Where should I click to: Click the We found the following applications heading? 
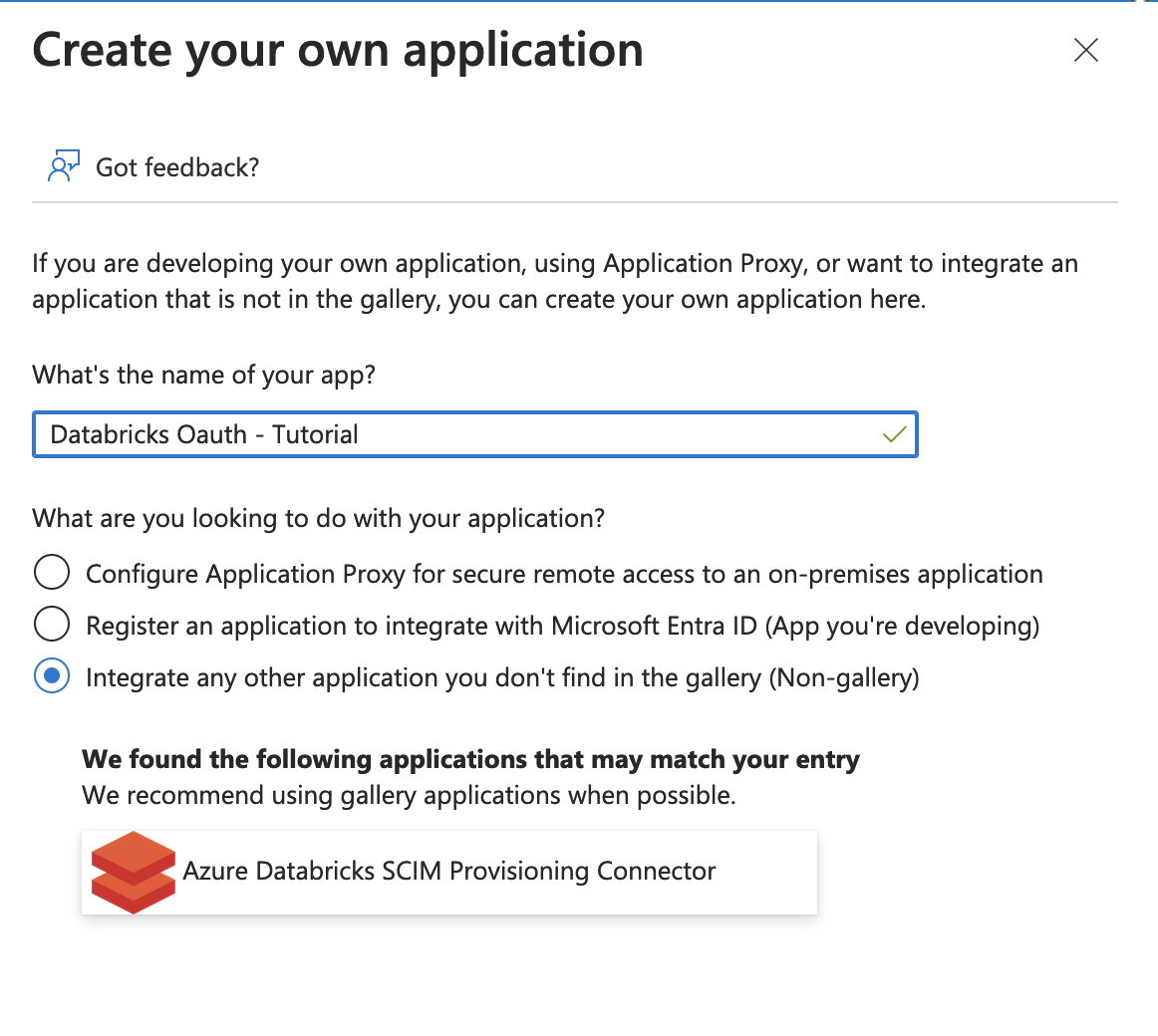[x=470, y=759]
